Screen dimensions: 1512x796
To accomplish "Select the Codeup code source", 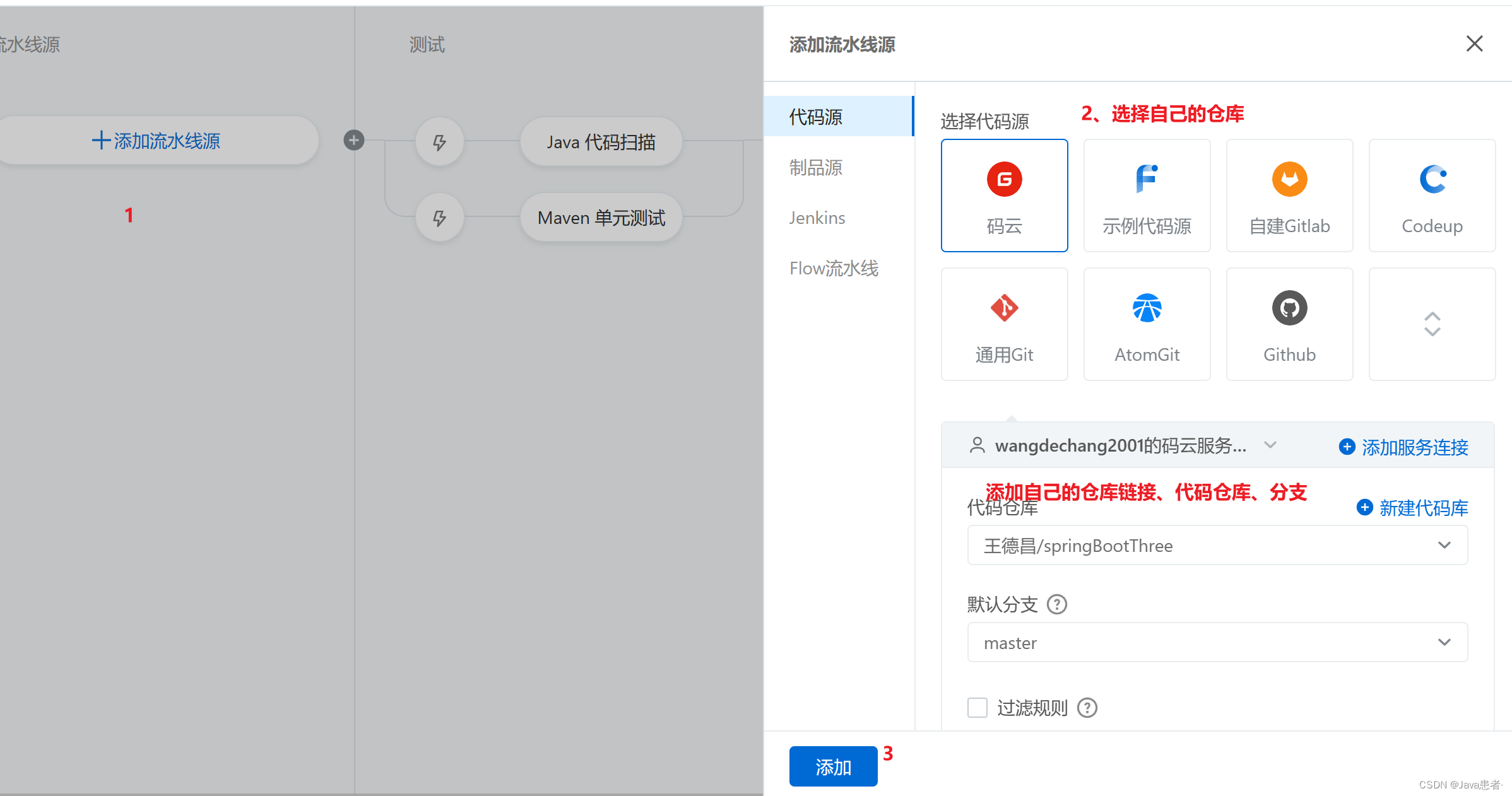I will click(1432, 196).
